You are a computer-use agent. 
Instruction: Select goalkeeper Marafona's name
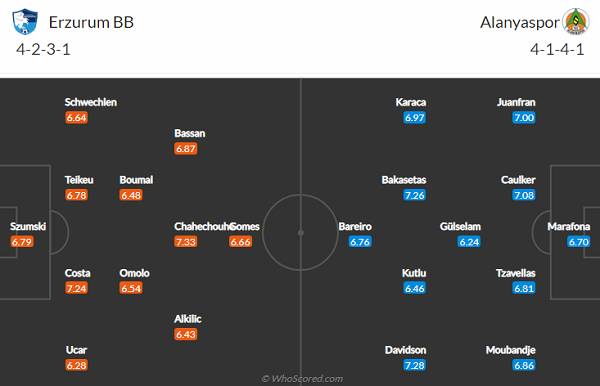click(x=569, y=226)
